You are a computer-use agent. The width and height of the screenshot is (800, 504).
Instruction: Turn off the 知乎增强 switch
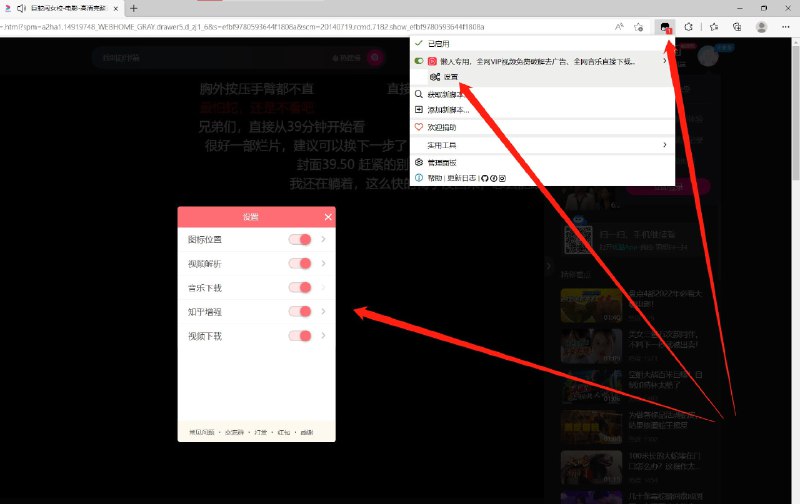click(x=300, y=312)
